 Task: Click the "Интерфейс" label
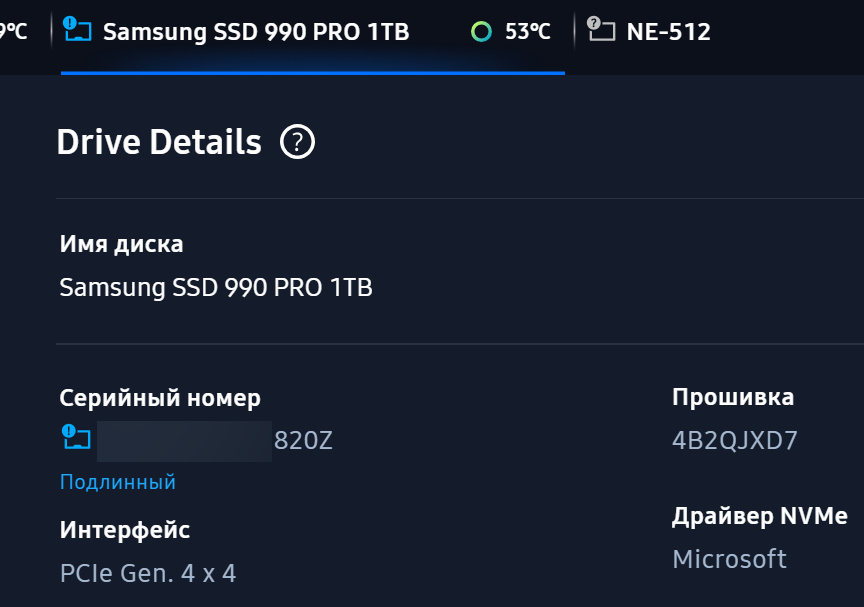point(125,530)
